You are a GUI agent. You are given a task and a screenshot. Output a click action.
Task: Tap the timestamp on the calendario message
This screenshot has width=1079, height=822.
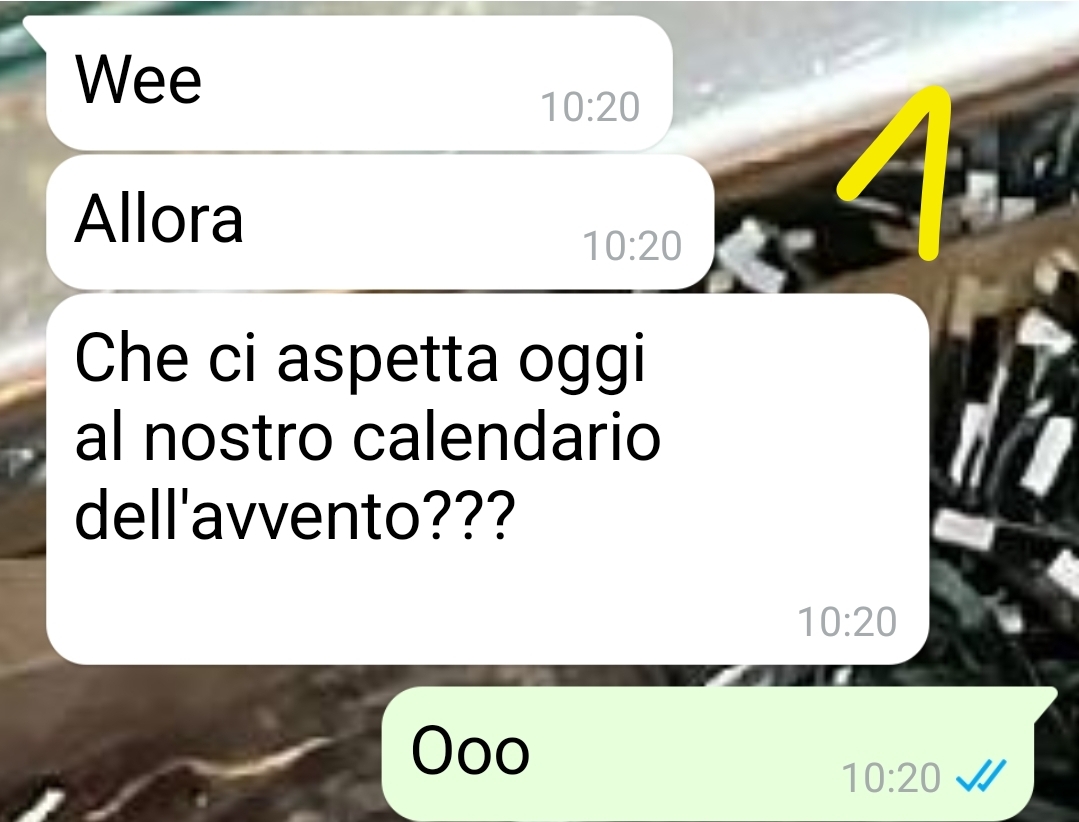pos(847,622)
